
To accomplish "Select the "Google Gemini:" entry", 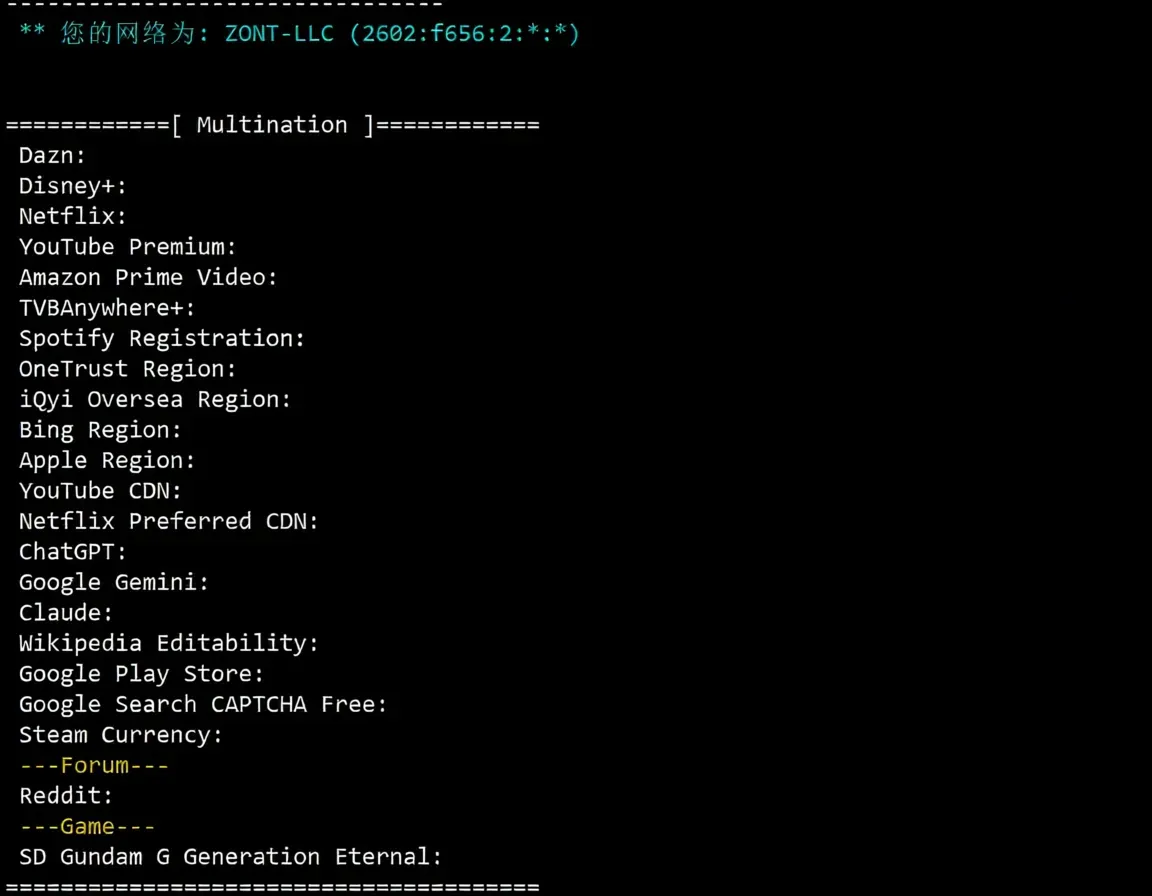I will click(114, 582).
